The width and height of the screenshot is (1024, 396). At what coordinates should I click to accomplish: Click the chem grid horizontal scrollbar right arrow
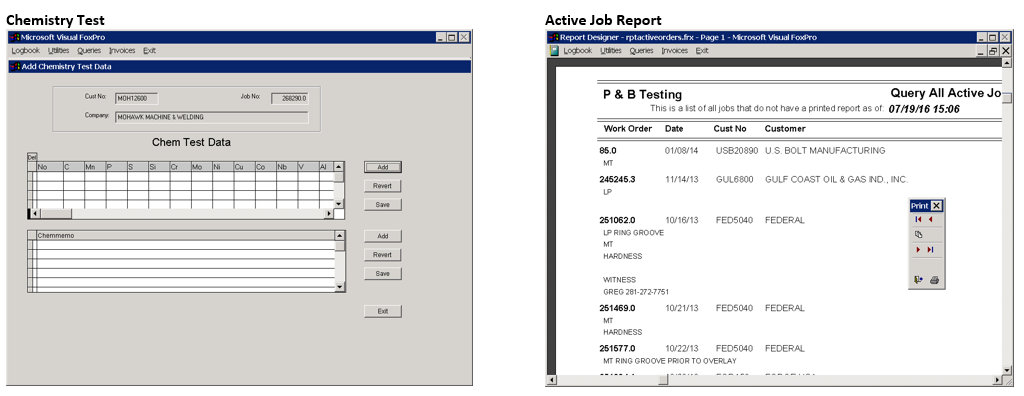(x=329, y=214)
